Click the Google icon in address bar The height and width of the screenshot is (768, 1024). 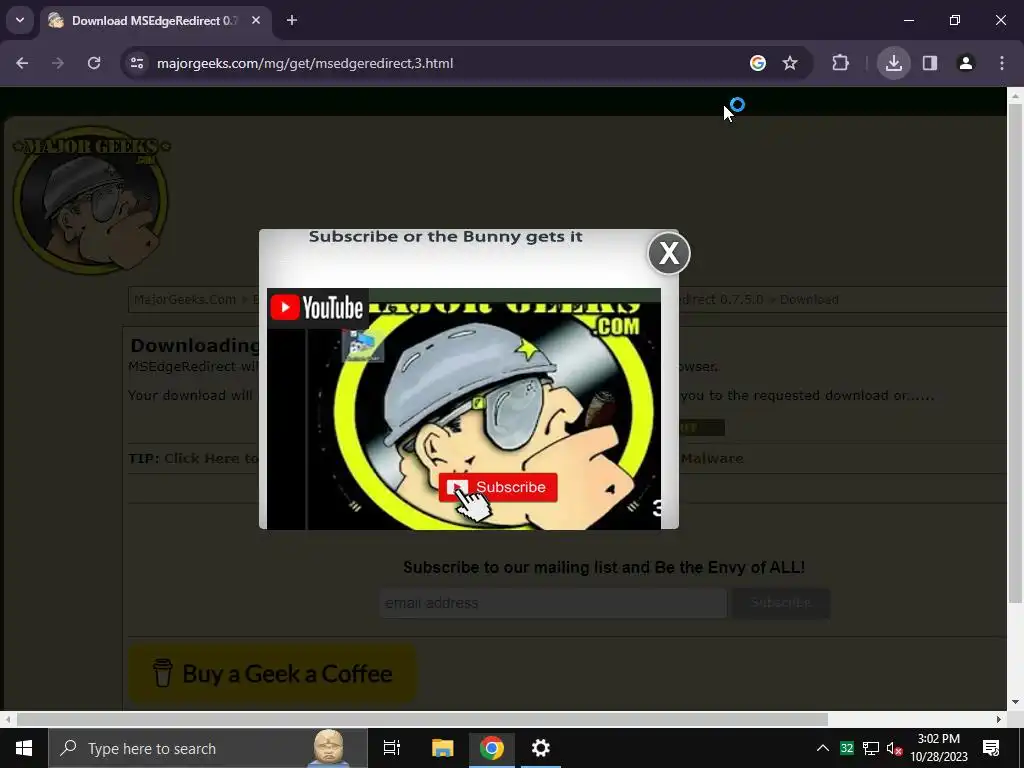[x=758, y=63]
